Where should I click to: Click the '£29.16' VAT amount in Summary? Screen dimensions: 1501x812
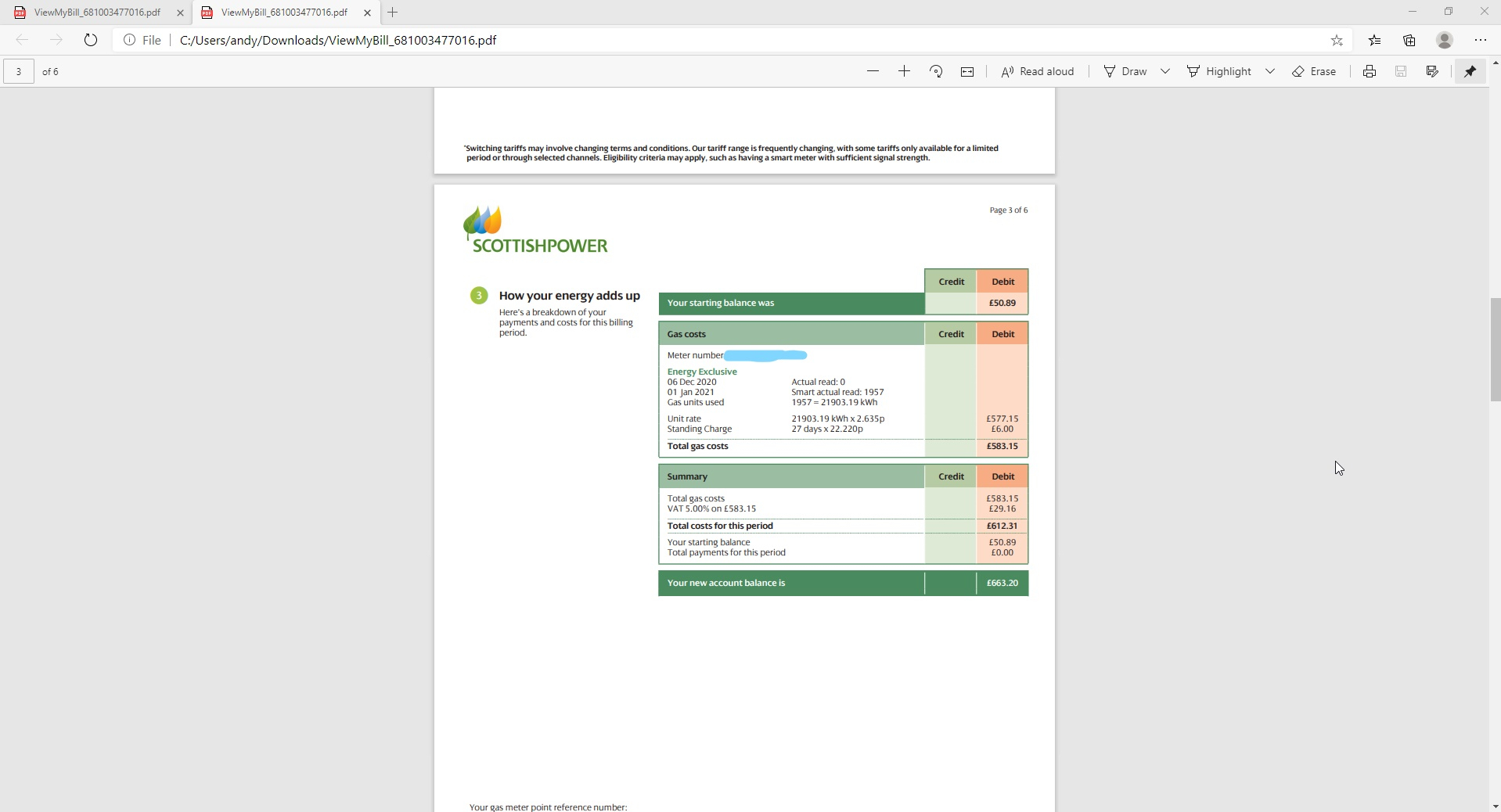point(1002,508)
